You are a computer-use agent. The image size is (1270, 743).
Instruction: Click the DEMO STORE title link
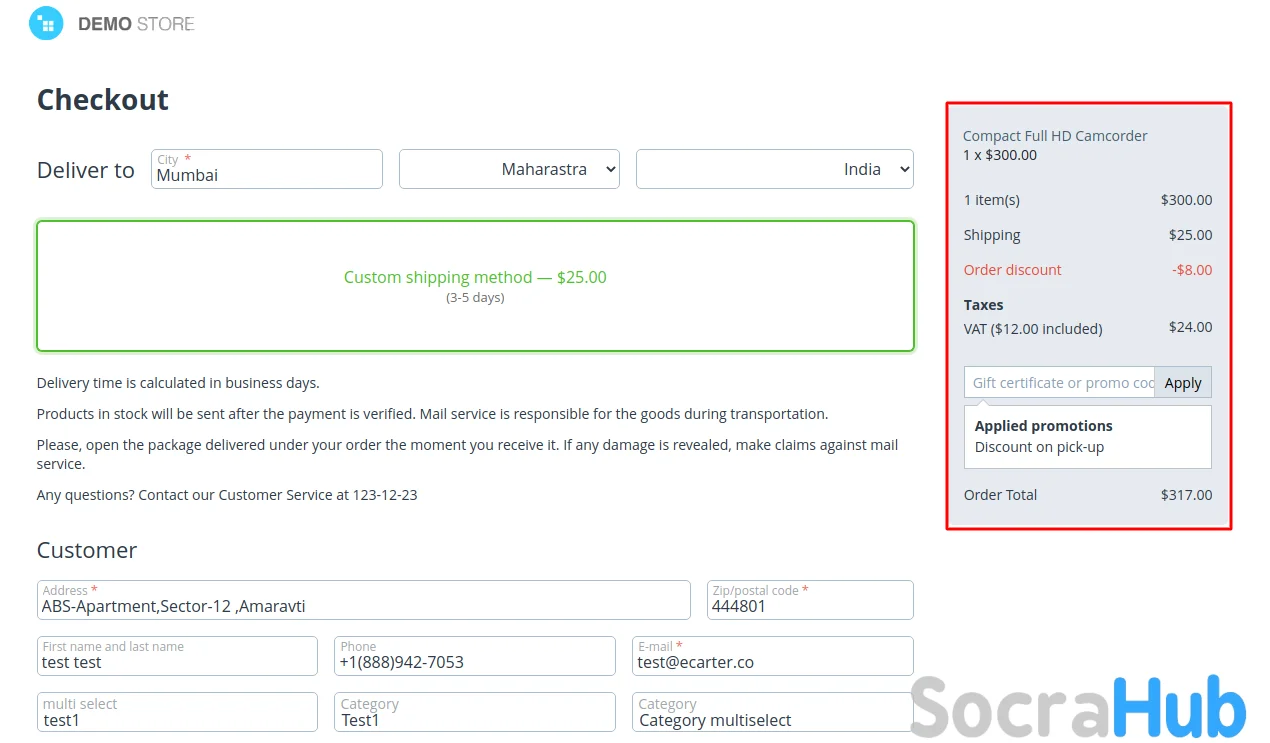click(136, 24)
